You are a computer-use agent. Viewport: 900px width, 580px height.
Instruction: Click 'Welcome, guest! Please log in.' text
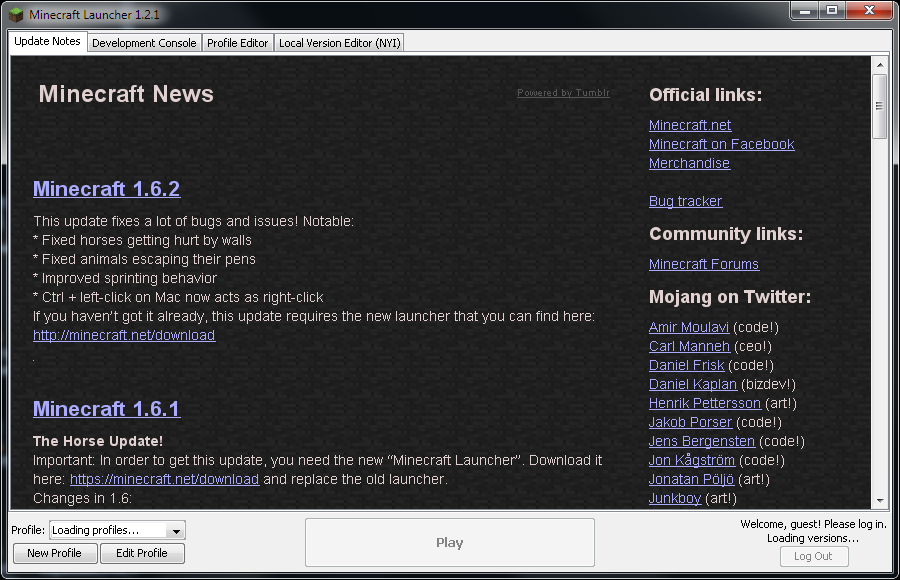coord(813,524)
